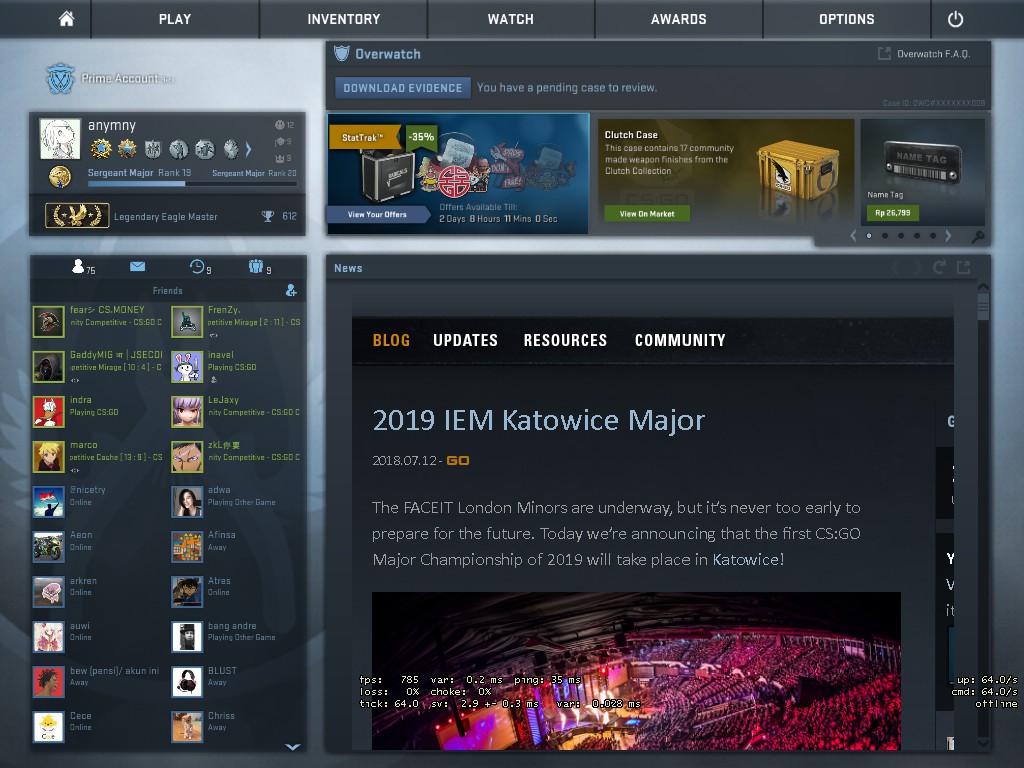Select friend inavel
The image size is (1024, 768).
236,366
